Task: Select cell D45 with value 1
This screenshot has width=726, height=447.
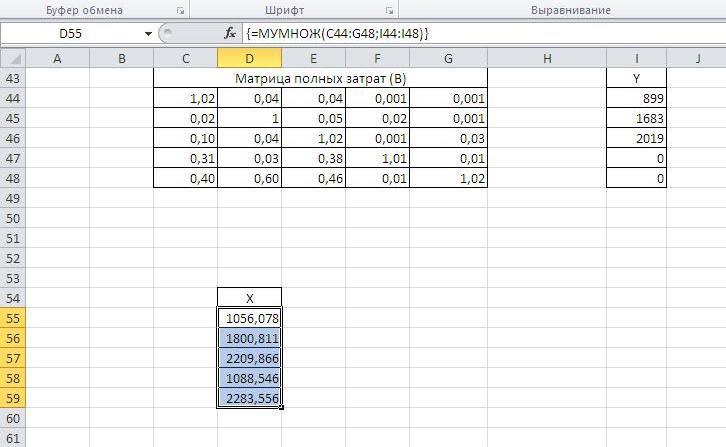Action: 249,118
